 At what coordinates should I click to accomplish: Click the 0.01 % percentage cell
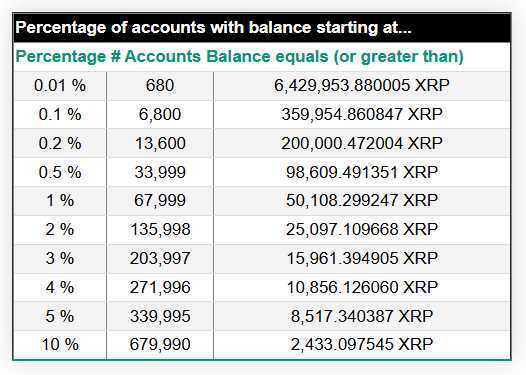pos(60,86)
